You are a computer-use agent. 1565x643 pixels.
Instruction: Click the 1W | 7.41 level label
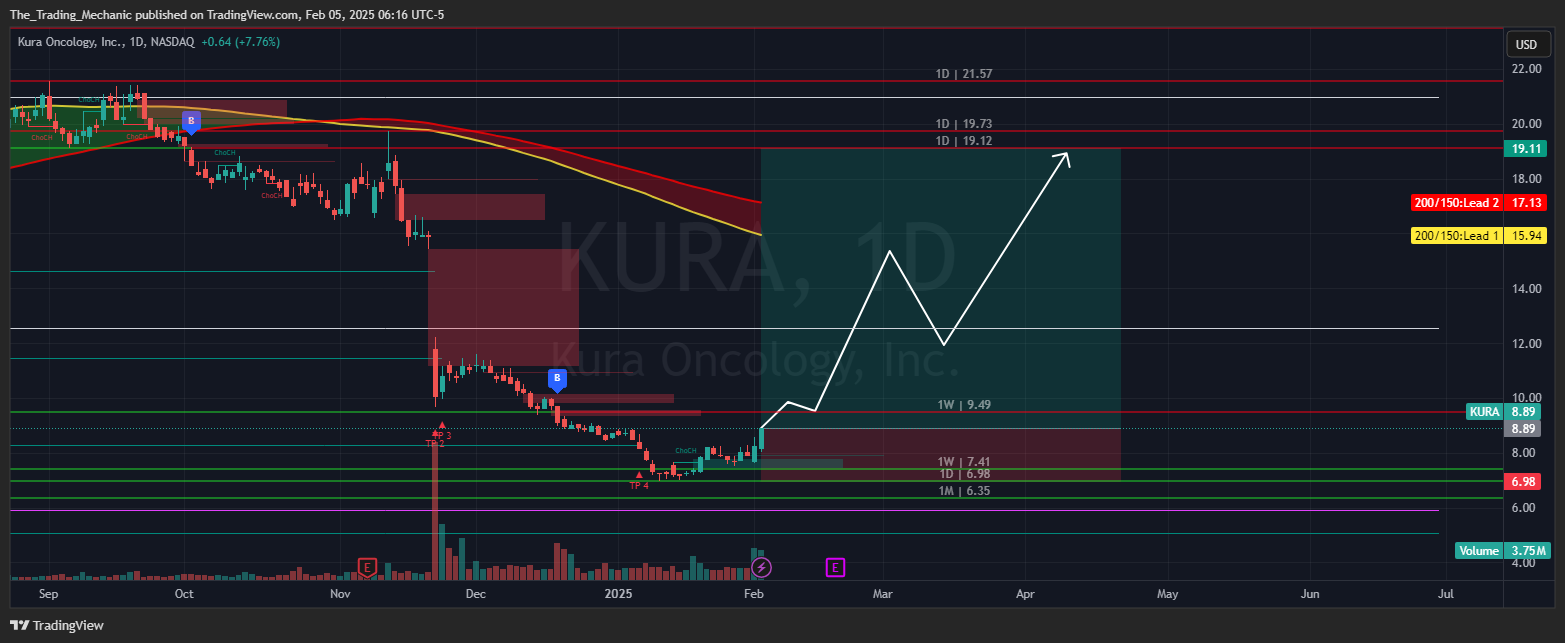pos(963,461)
